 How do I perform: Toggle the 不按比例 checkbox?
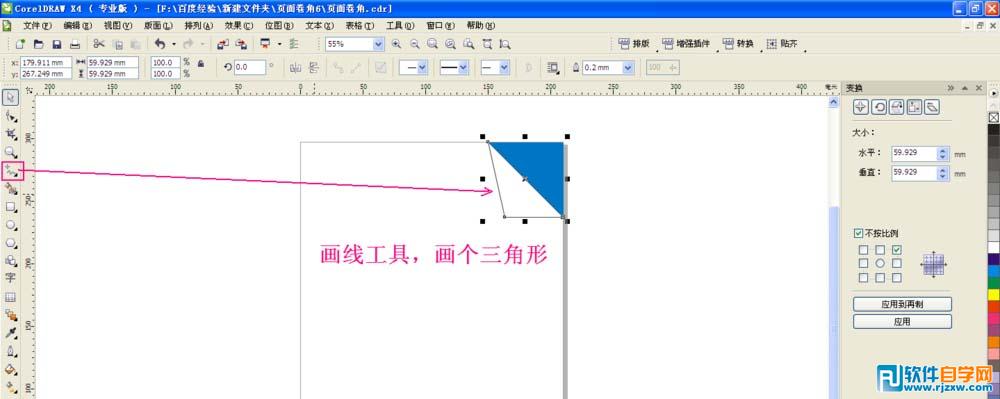(858, 233)
